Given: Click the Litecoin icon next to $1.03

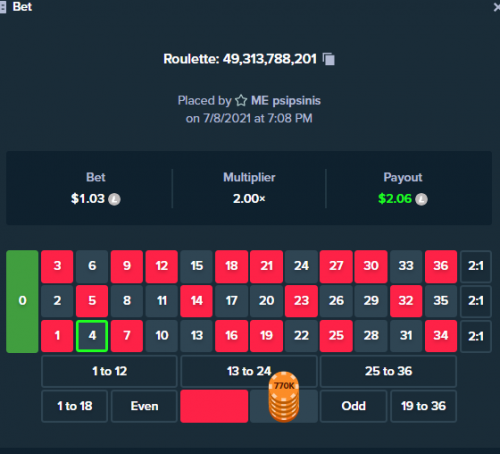Looking at the screenshot, I should (x=114, y=199).
